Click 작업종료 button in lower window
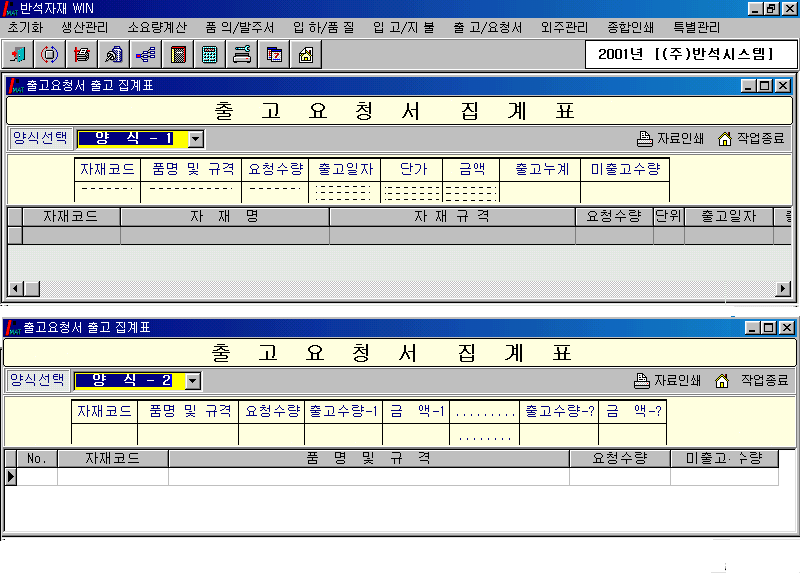 [x=753, y=381]
